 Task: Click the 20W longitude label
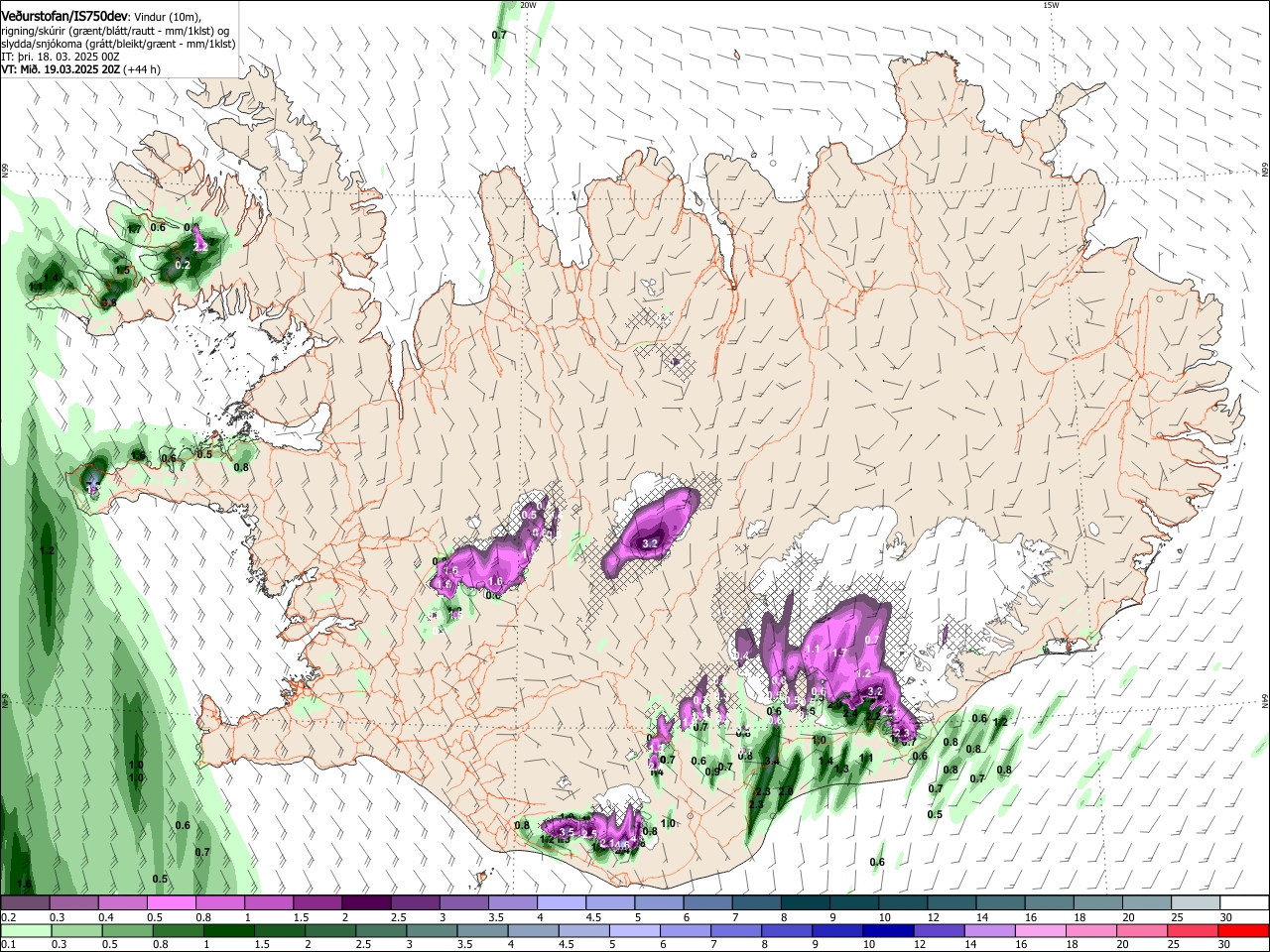528,5
